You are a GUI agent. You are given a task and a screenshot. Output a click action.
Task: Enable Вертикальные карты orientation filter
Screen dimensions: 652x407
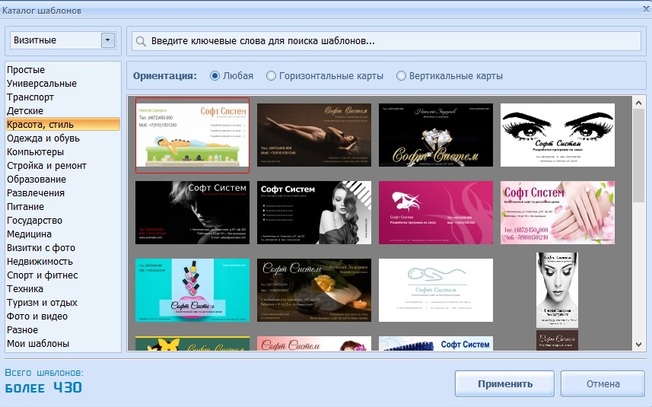[x=402, y=76]
